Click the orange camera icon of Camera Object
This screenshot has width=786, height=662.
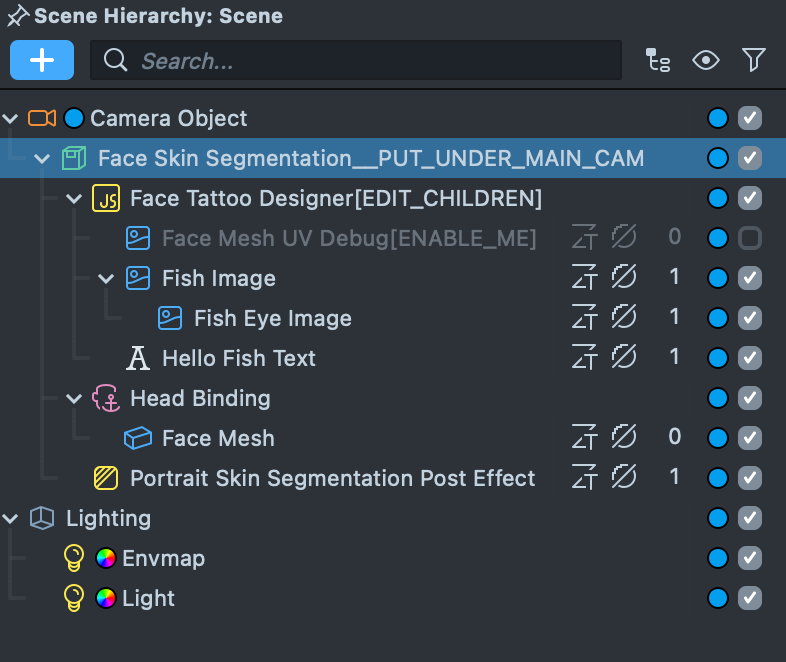coord(42,118)
